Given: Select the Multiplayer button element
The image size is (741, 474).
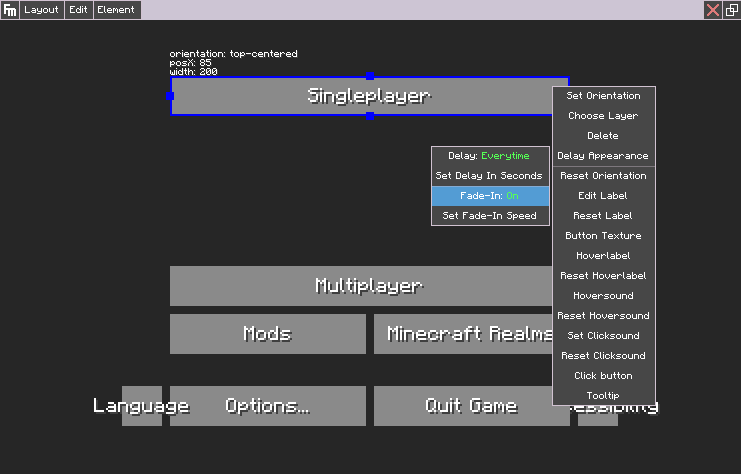Looking at the screenshot, I should (362, 286).
